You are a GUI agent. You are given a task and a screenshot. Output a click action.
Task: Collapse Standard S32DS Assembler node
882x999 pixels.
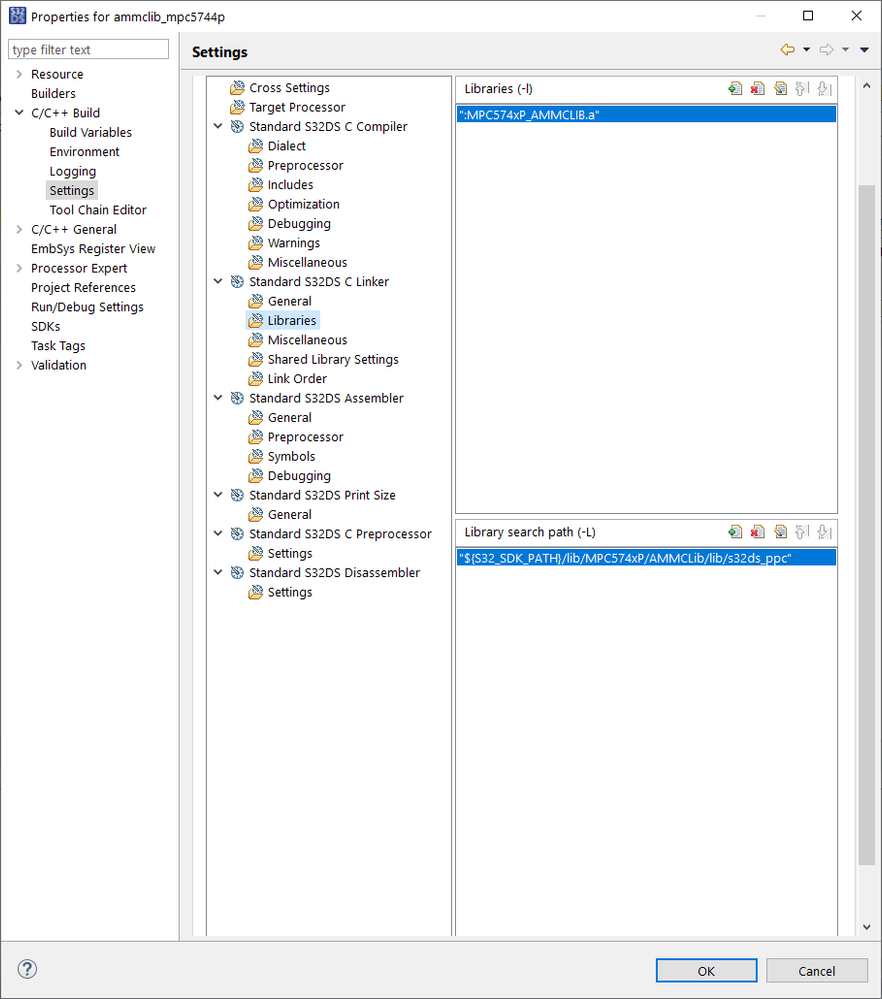click(x=218, y=398)
